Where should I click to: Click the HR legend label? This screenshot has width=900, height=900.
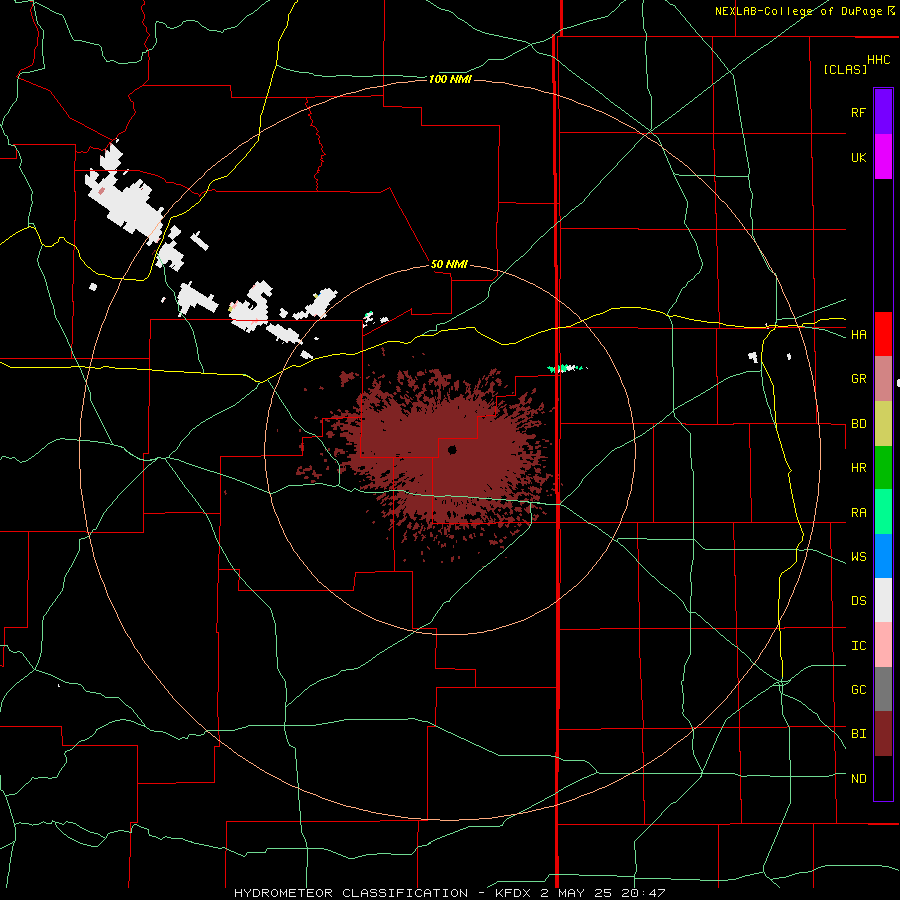[858, 468]
